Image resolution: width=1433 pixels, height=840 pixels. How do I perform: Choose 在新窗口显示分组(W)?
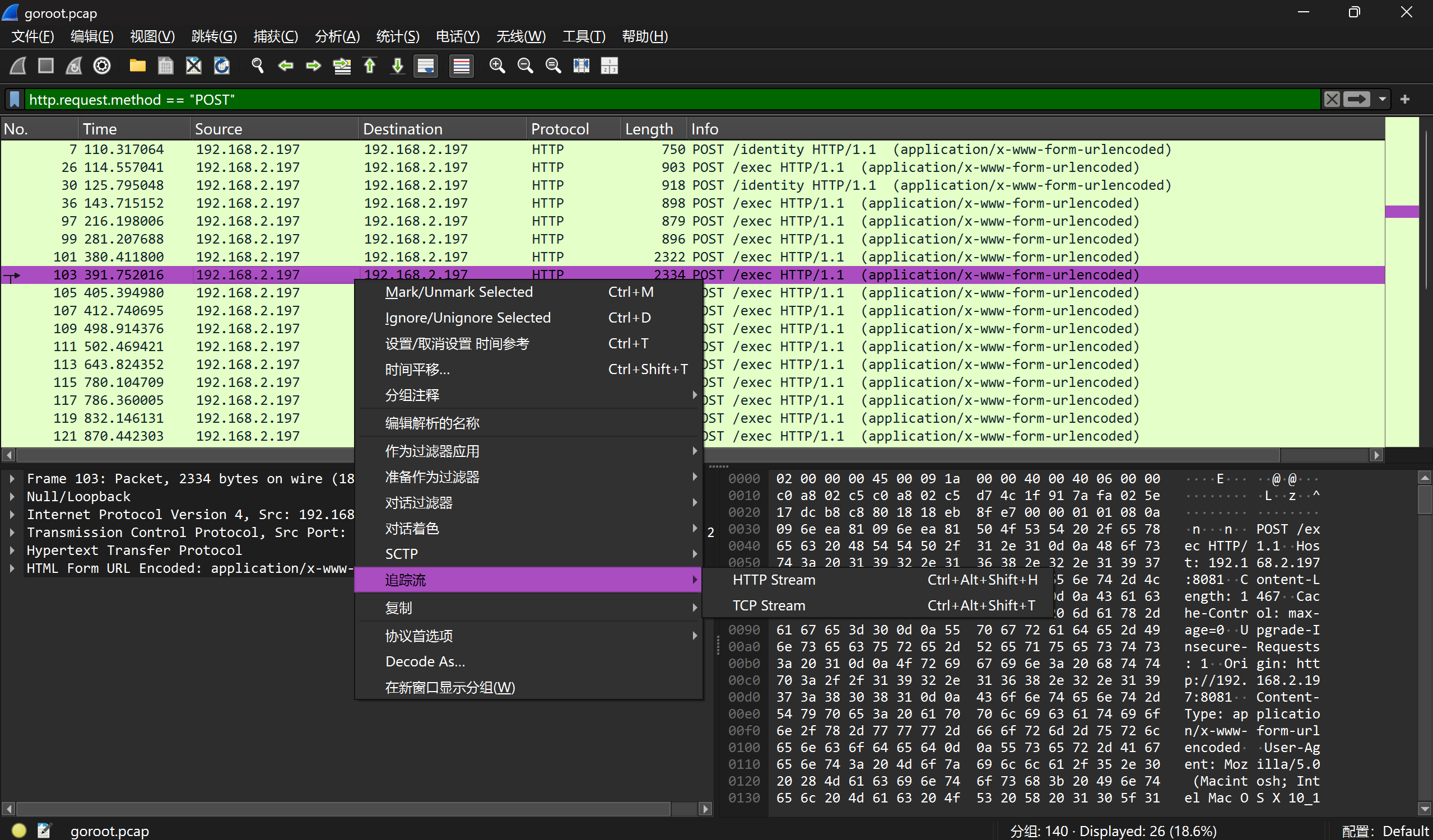coord(529,688)
